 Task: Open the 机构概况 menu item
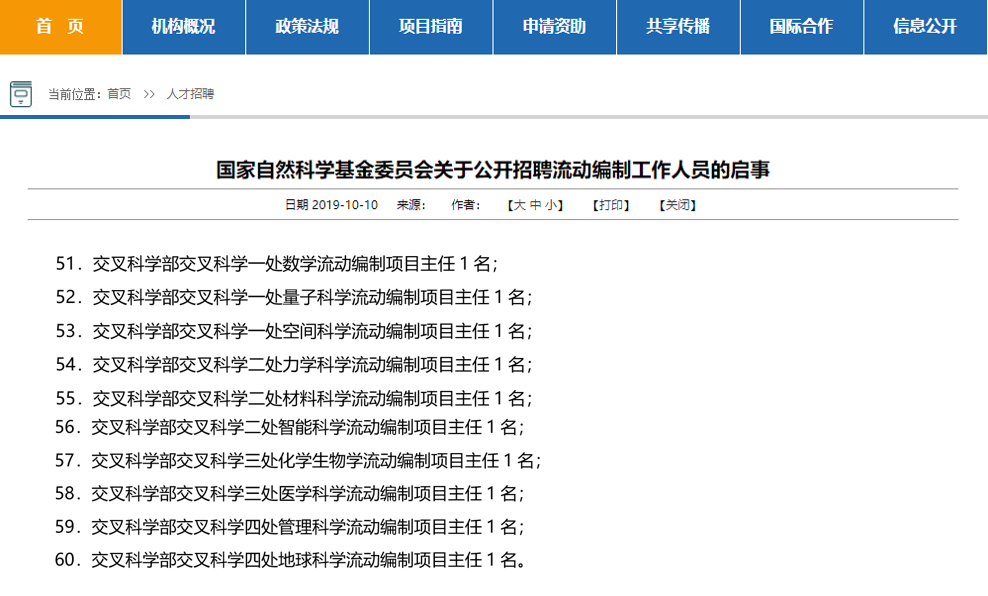[x=183, y=27]
